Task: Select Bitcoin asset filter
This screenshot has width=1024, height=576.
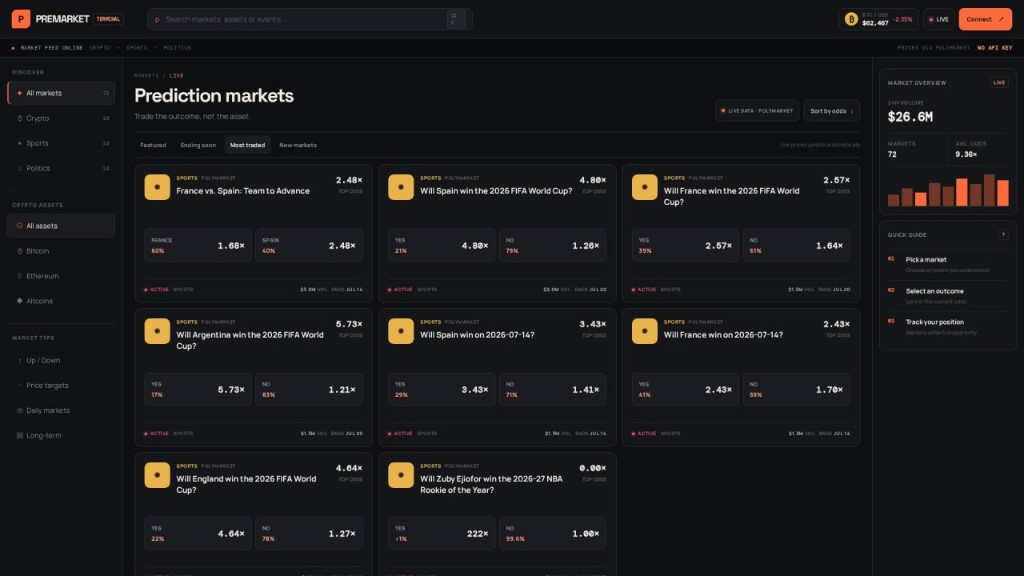Action: click(x=61, y=251)
